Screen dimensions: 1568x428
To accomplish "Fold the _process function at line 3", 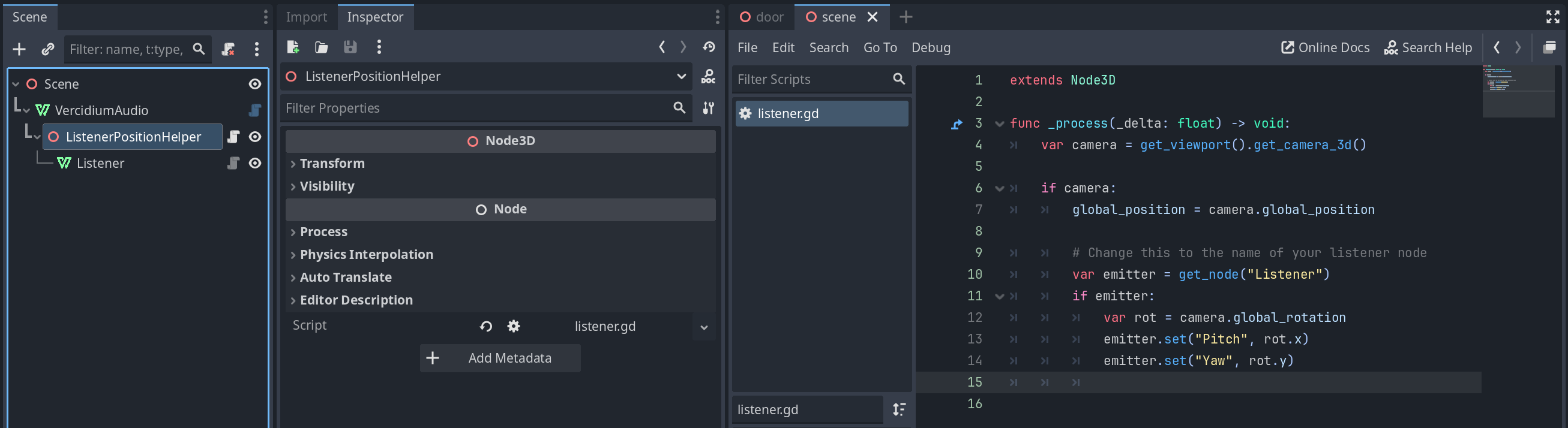I will click(x=999, y=124).
